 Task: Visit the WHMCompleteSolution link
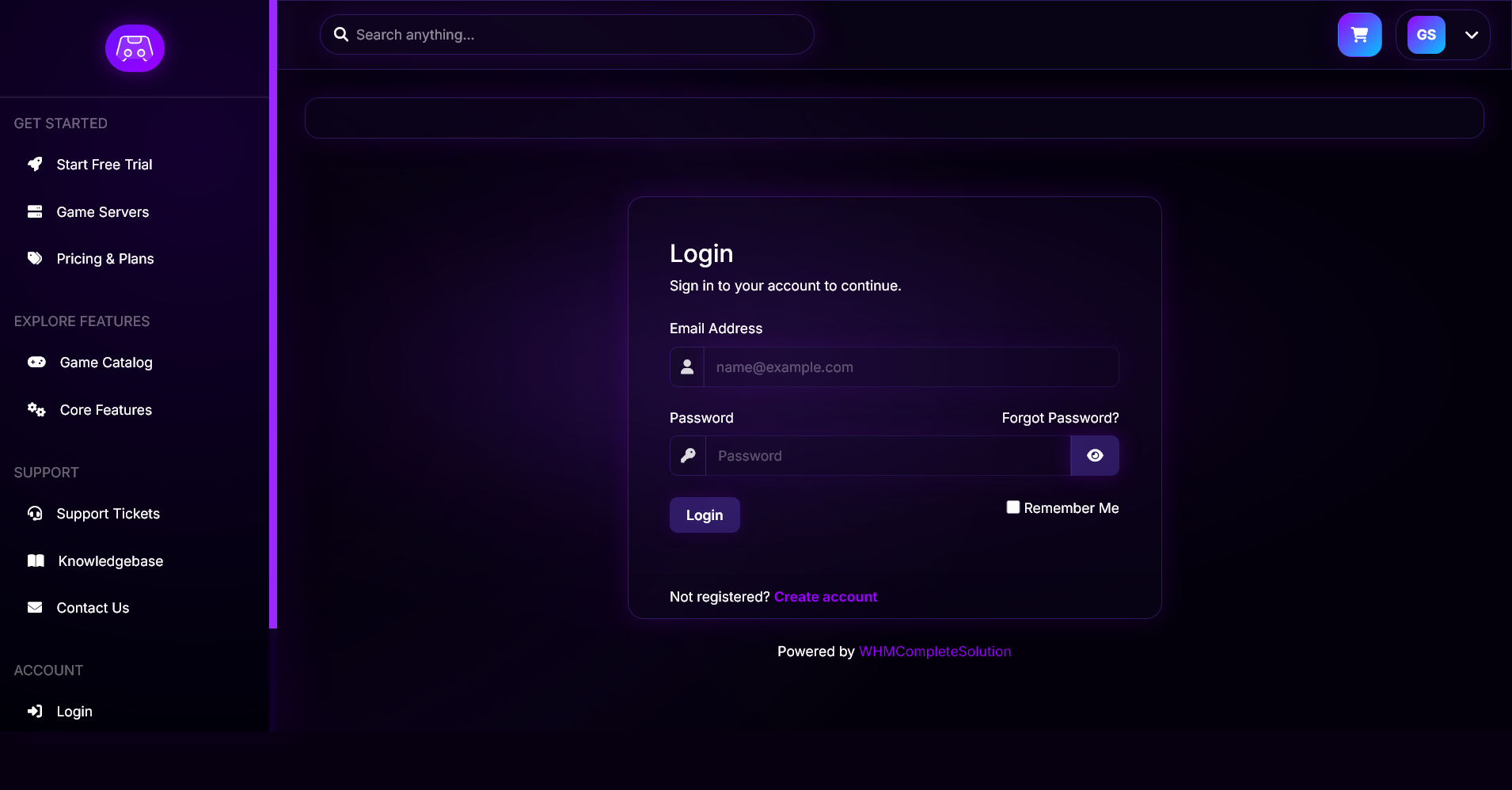pos(934,651)
